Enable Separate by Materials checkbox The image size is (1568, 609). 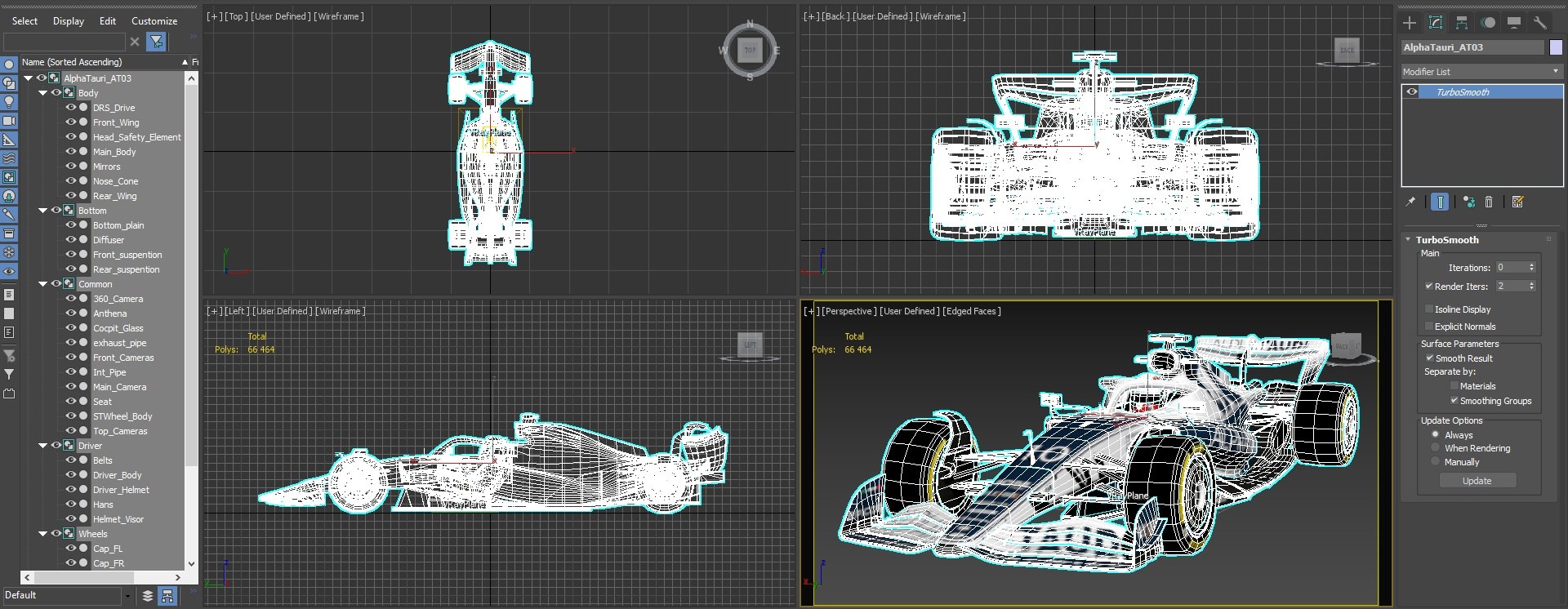pos(1454,386)
